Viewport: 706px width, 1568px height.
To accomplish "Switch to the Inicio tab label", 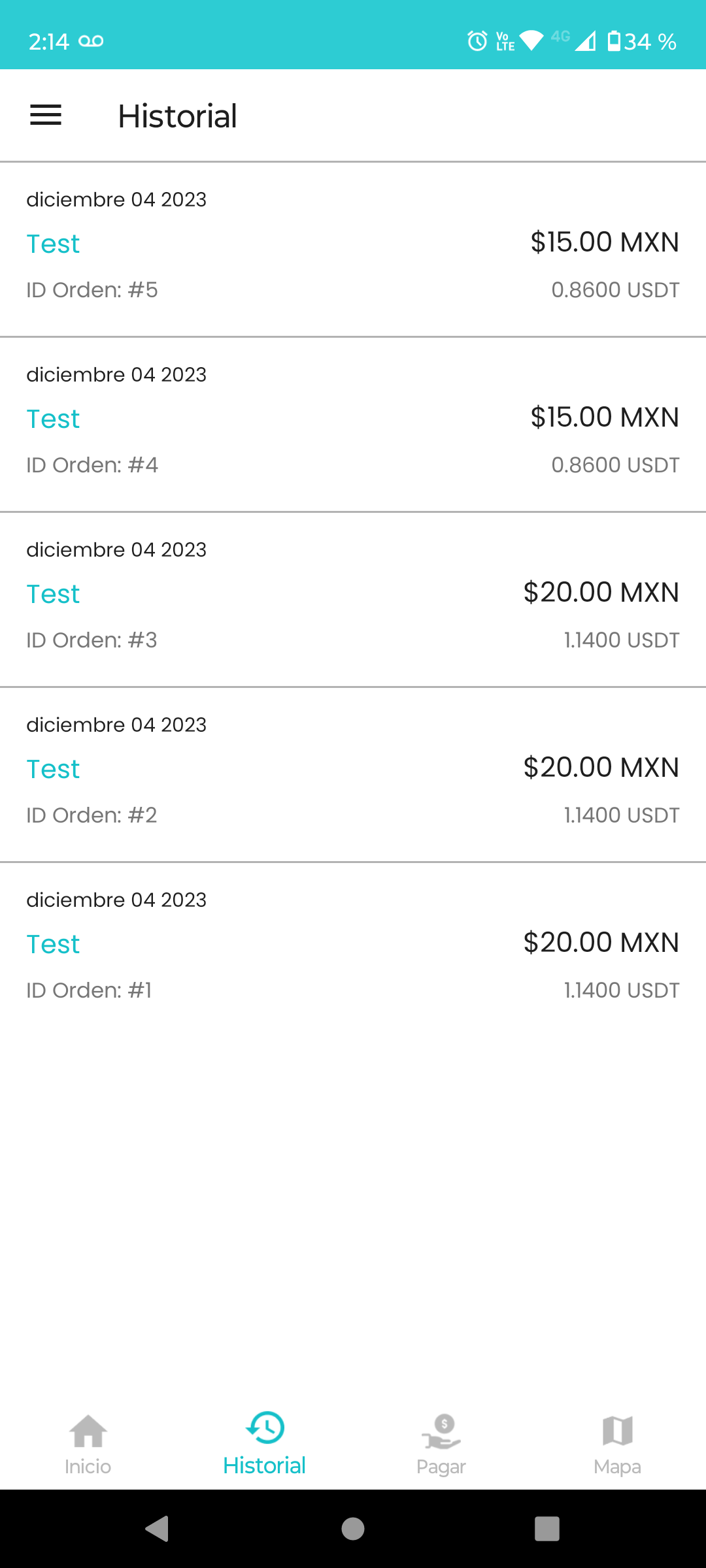I will (x=88, y=1467).
